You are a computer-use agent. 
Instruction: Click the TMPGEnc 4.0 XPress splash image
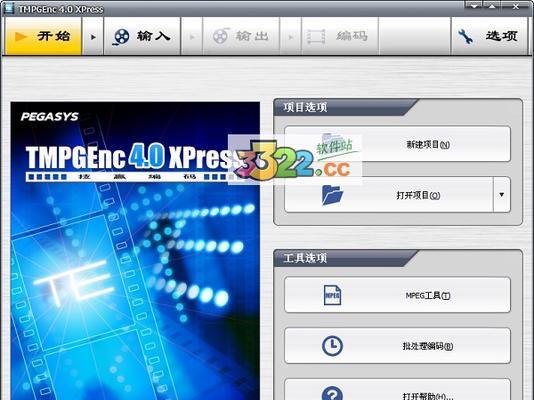(x=135, y=251)
